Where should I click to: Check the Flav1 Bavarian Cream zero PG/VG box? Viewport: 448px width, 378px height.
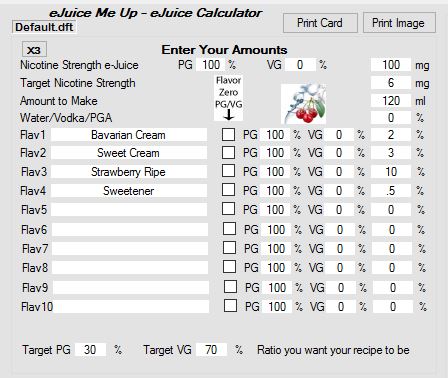coord(228,135)
